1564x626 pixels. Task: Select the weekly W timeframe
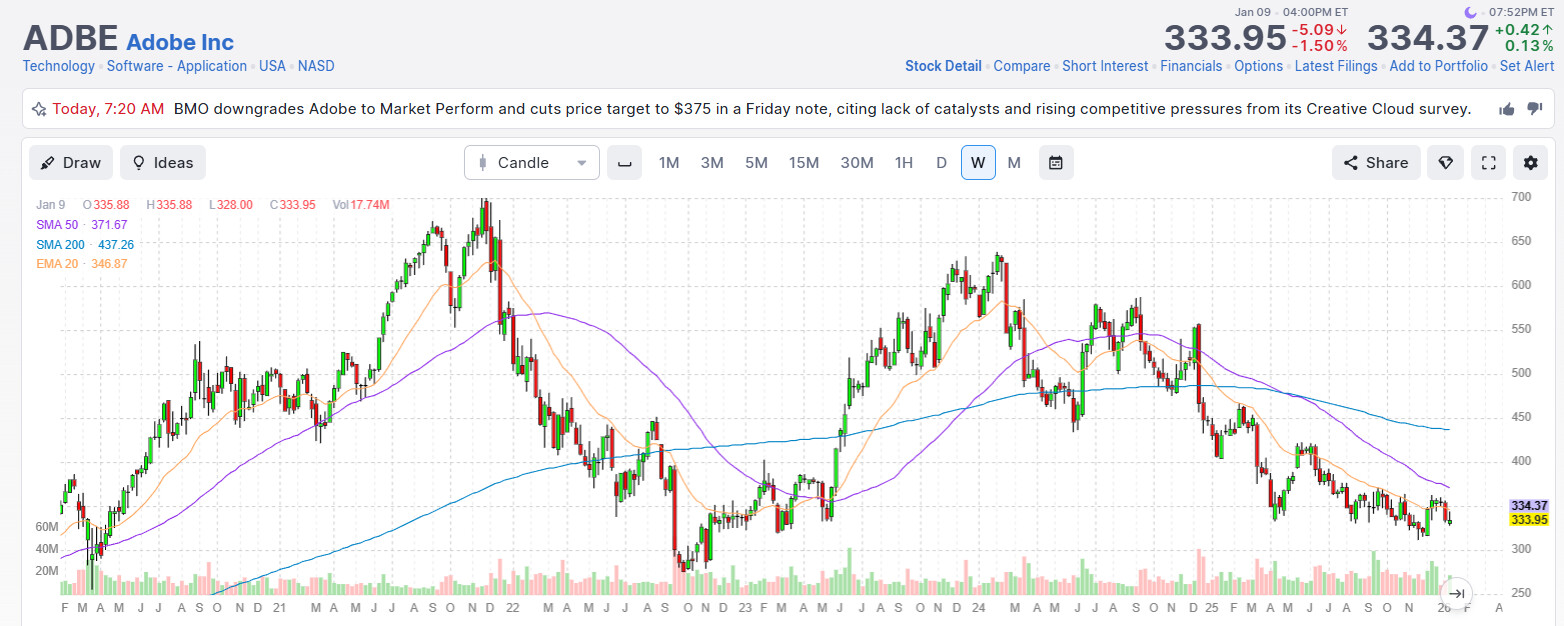(x=978, y=163)
